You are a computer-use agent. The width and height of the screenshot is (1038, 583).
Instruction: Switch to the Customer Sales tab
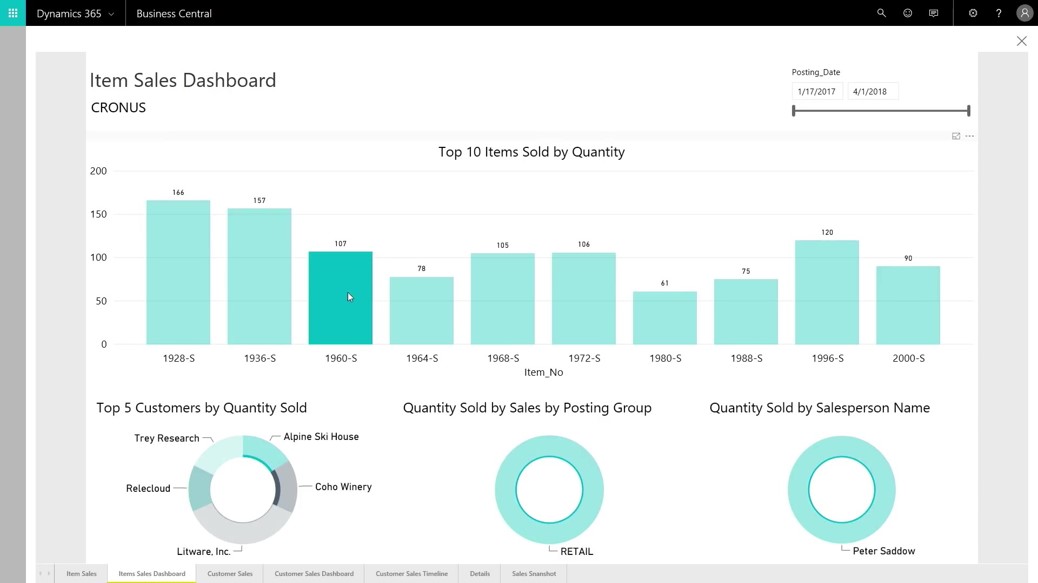point(230,574)
